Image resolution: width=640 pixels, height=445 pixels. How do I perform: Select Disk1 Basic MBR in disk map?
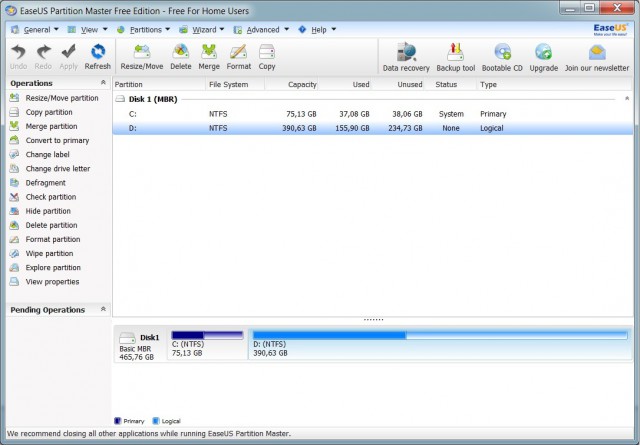(140, 345)
